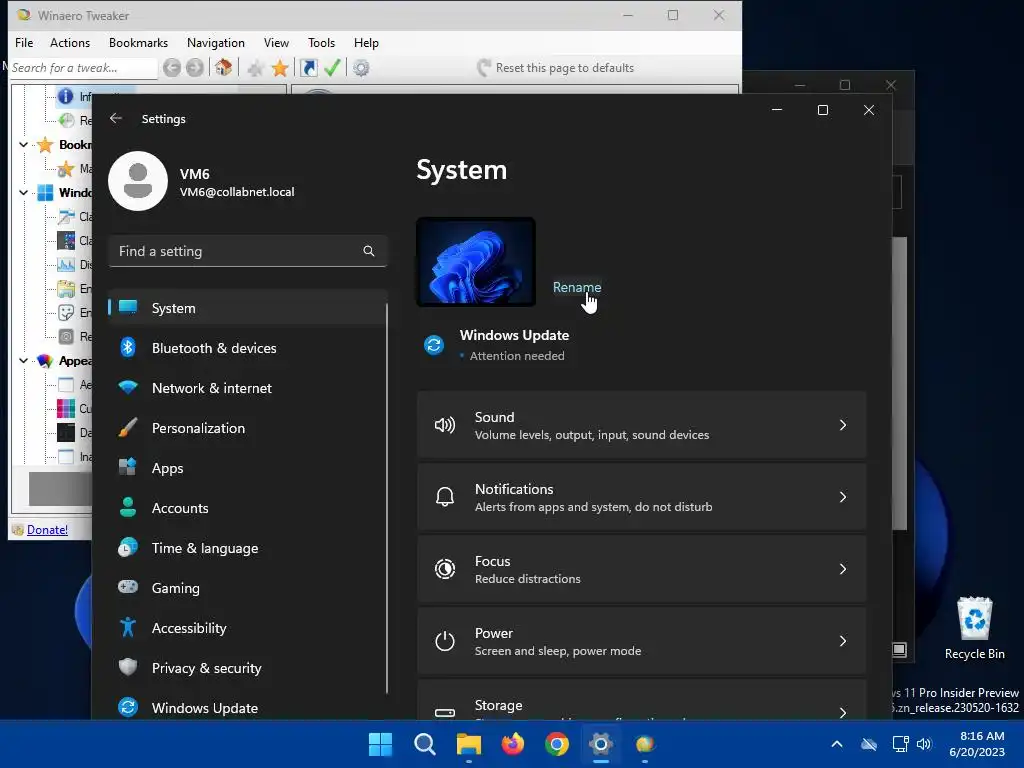1024x768 pixels.
Task: Open Windows Update in the Settings sidebar
Action: 248,708
